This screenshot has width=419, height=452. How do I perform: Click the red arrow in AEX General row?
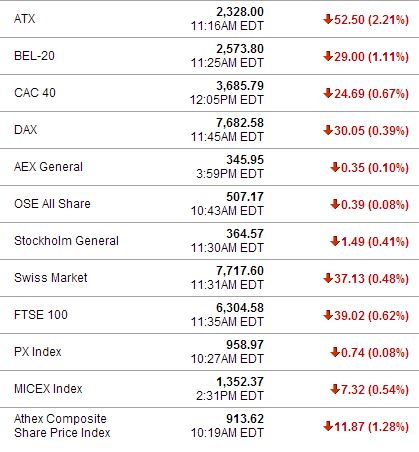(x=335, y=167)
